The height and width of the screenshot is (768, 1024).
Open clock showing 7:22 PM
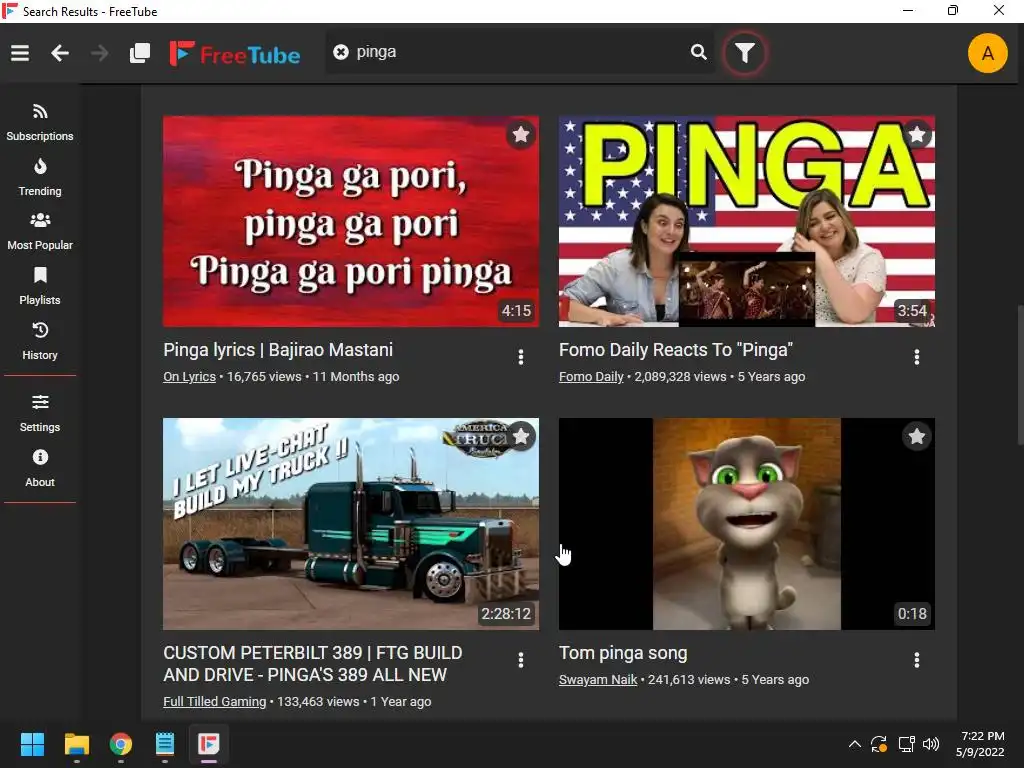coord(982,744)
